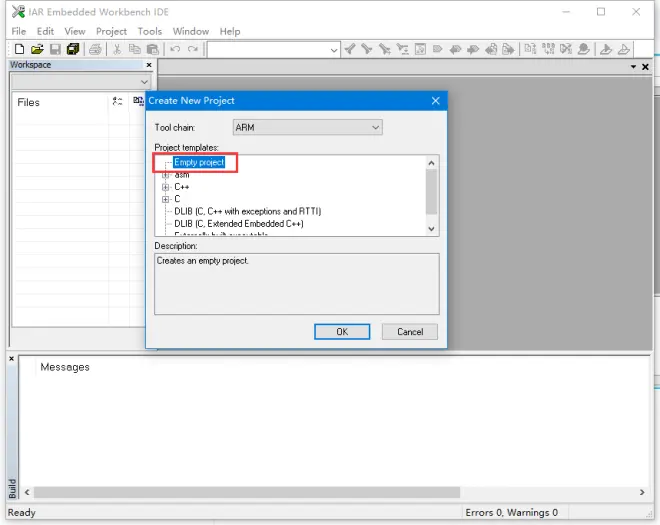The width and height of the screenshot is (660, 525).
Task: Click the Undo arrow icon
Action: [175, 49]
